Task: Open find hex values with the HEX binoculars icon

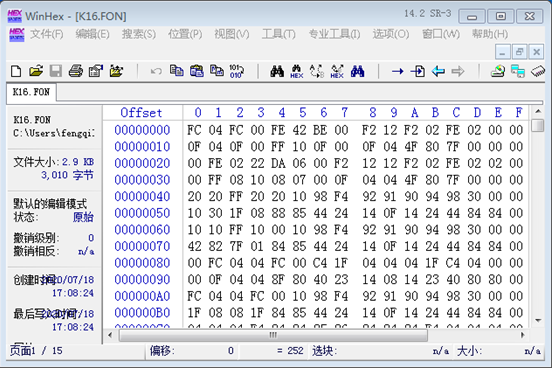Action: pyautogui.click(x=297, y=71)
